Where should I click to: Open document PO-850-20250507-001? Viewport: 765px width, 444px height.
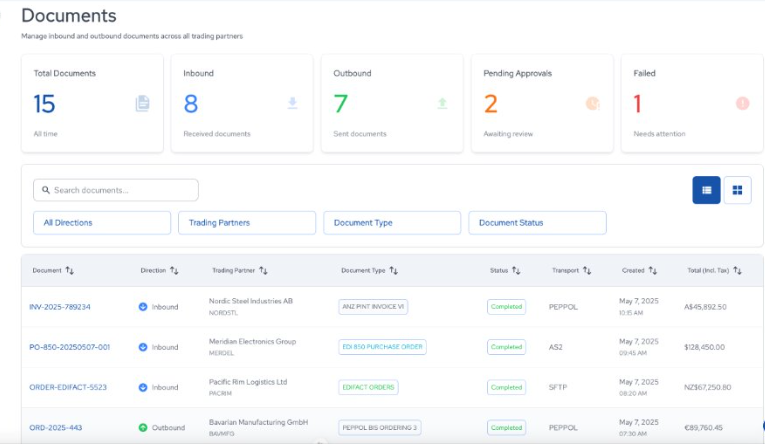click(70, 347)
